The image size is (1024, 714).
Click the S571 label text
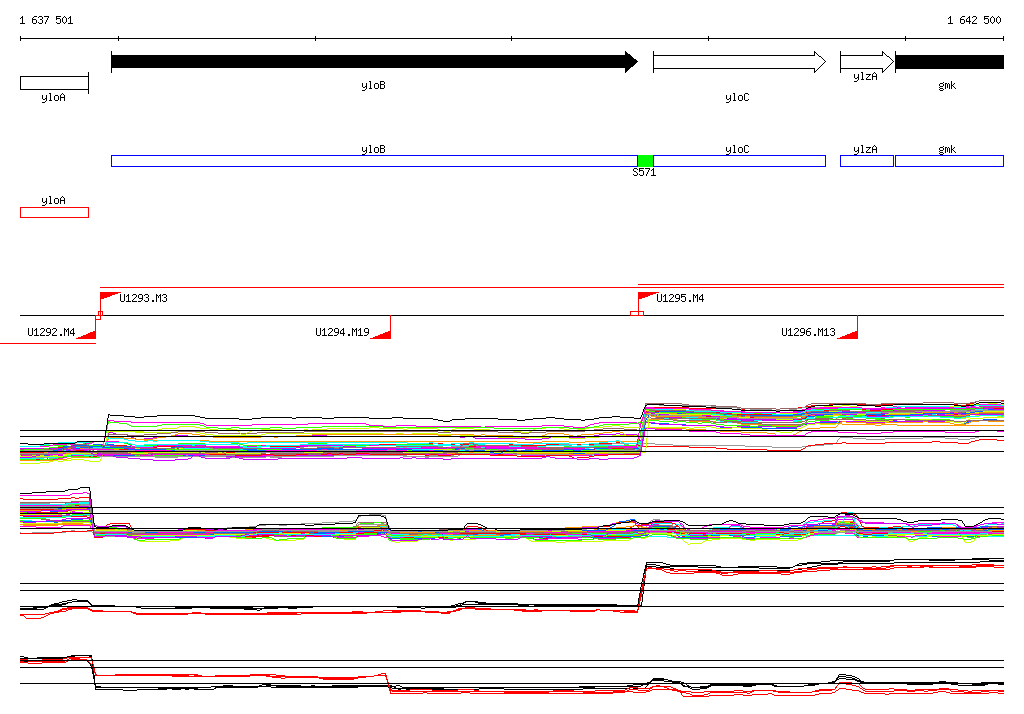click(x=644, y=172)
